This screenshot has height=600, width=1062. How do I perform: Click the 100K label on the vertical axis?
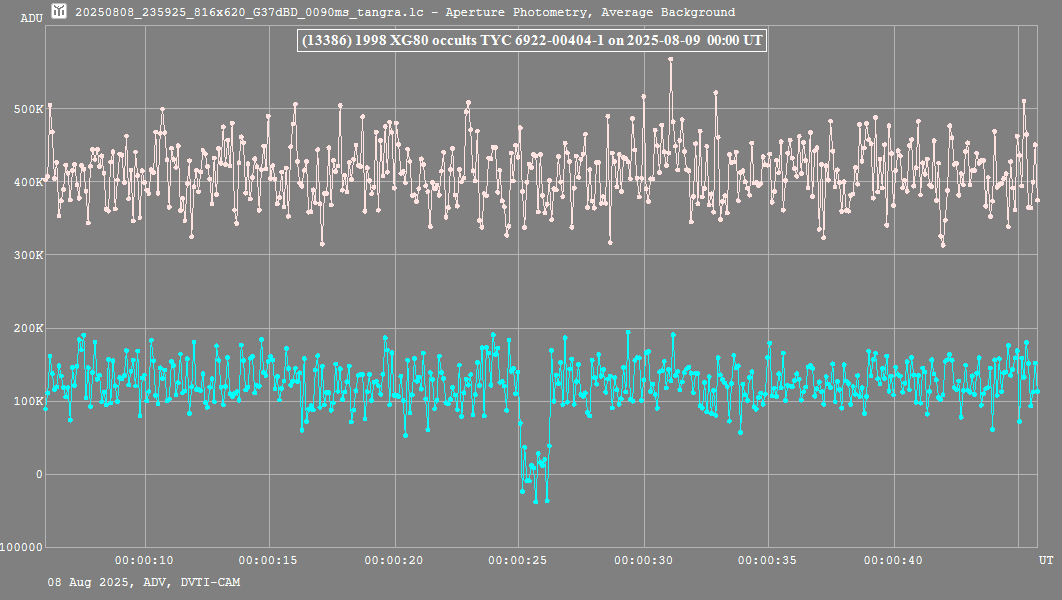pyautogui.click(x=28, y=401)
